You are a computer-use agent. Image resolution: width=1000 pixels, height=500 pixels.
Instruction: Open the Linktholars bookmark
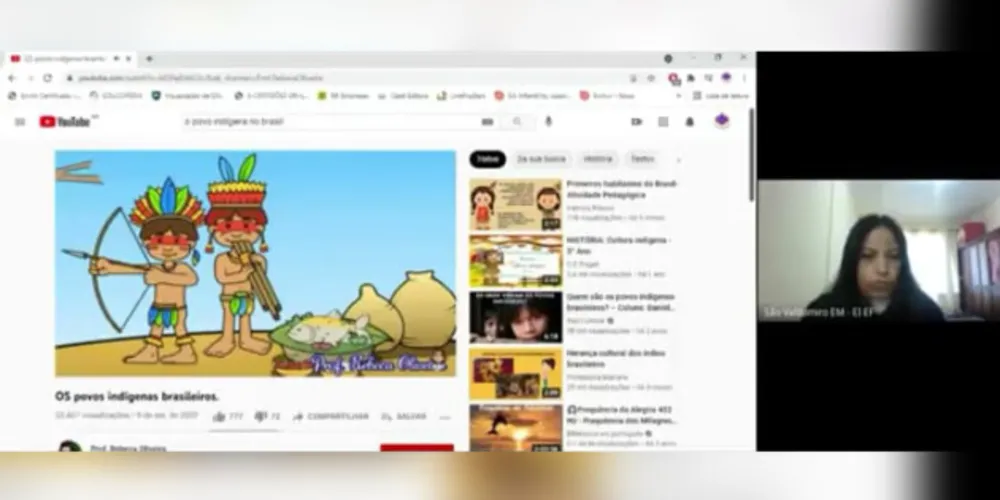[x=461, y=96]
